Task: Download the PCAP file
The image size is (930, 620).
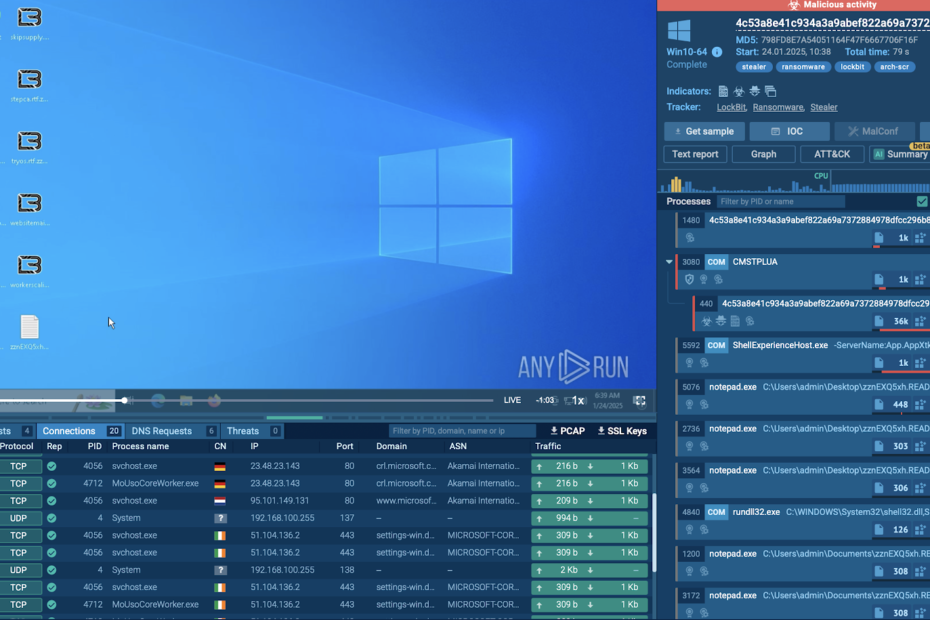Action: coord(567,431)
